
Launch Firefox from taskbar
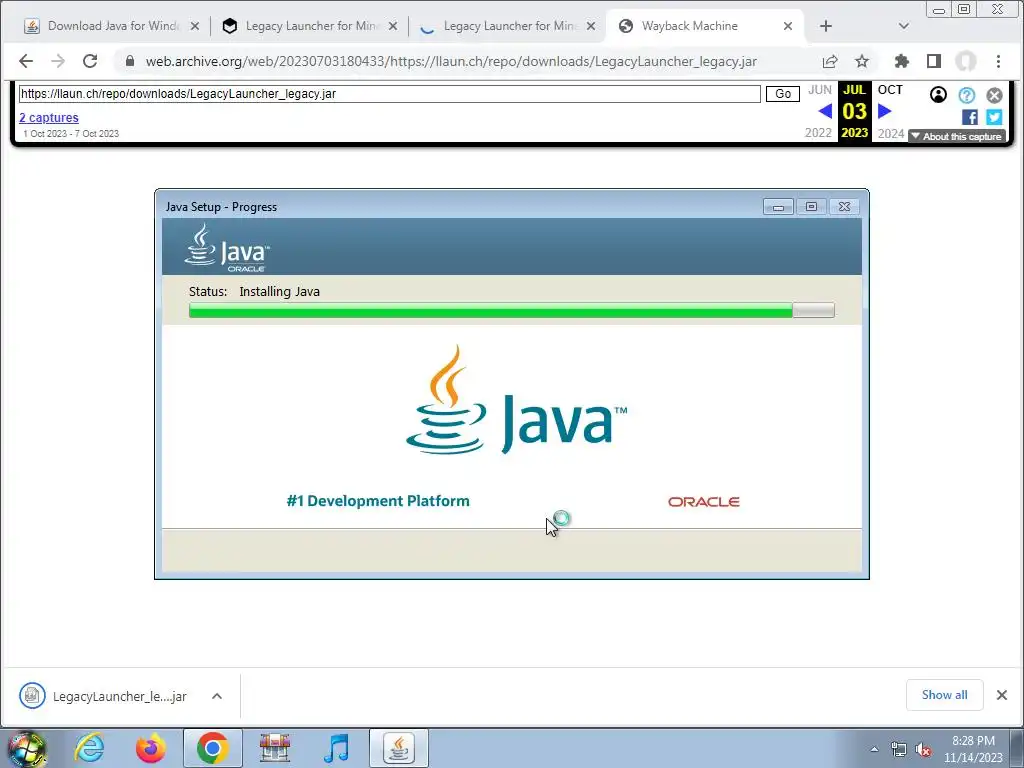point(151,748)
